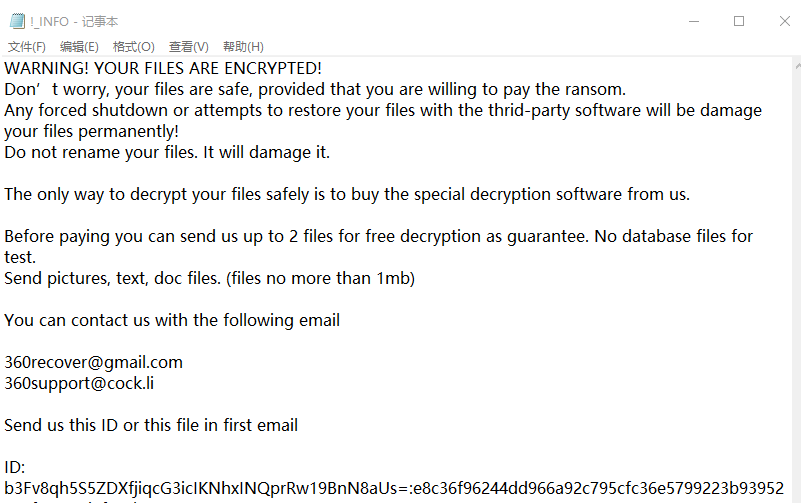
Task: Click the Notepad icon in the title bar
Action: (x=15, y=21)
